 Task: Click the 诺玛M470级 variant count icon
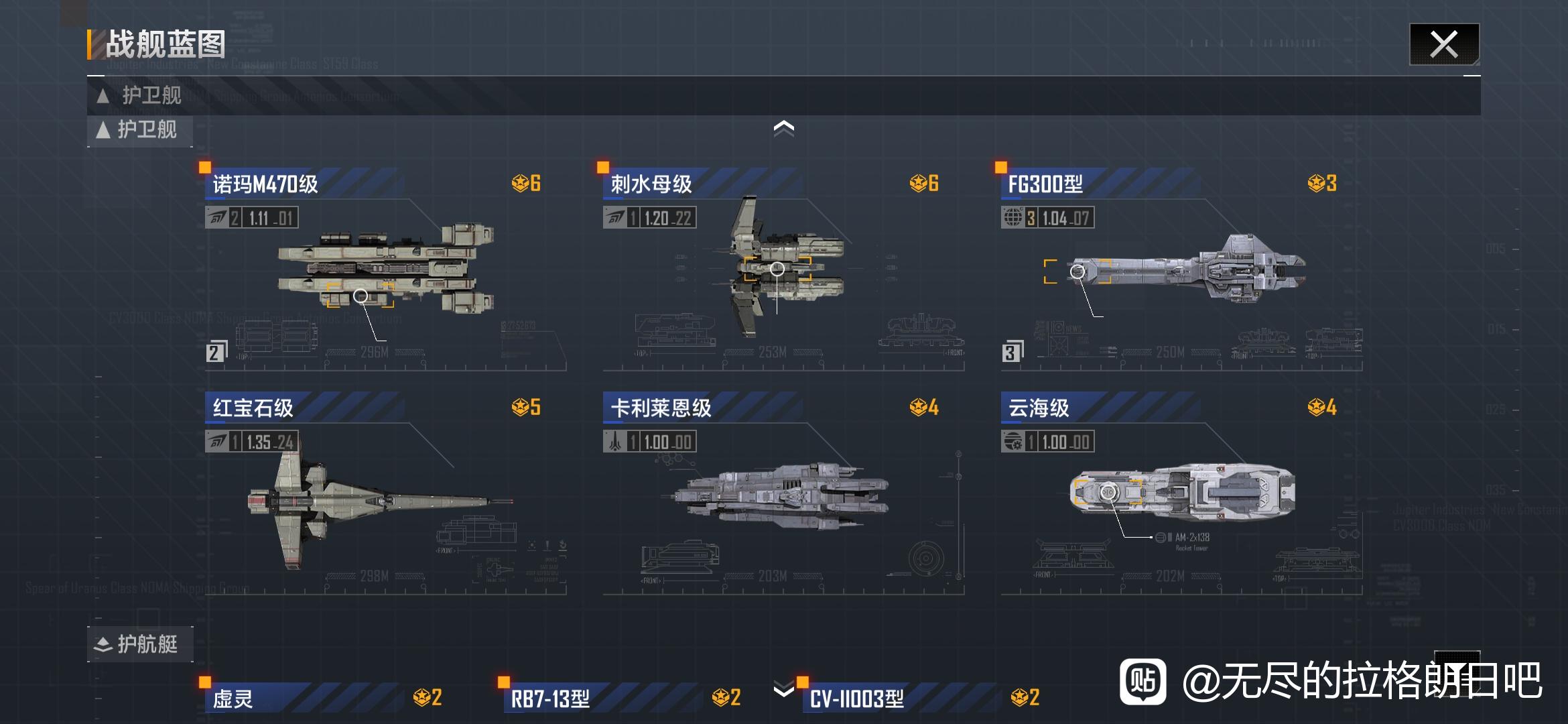216,352
